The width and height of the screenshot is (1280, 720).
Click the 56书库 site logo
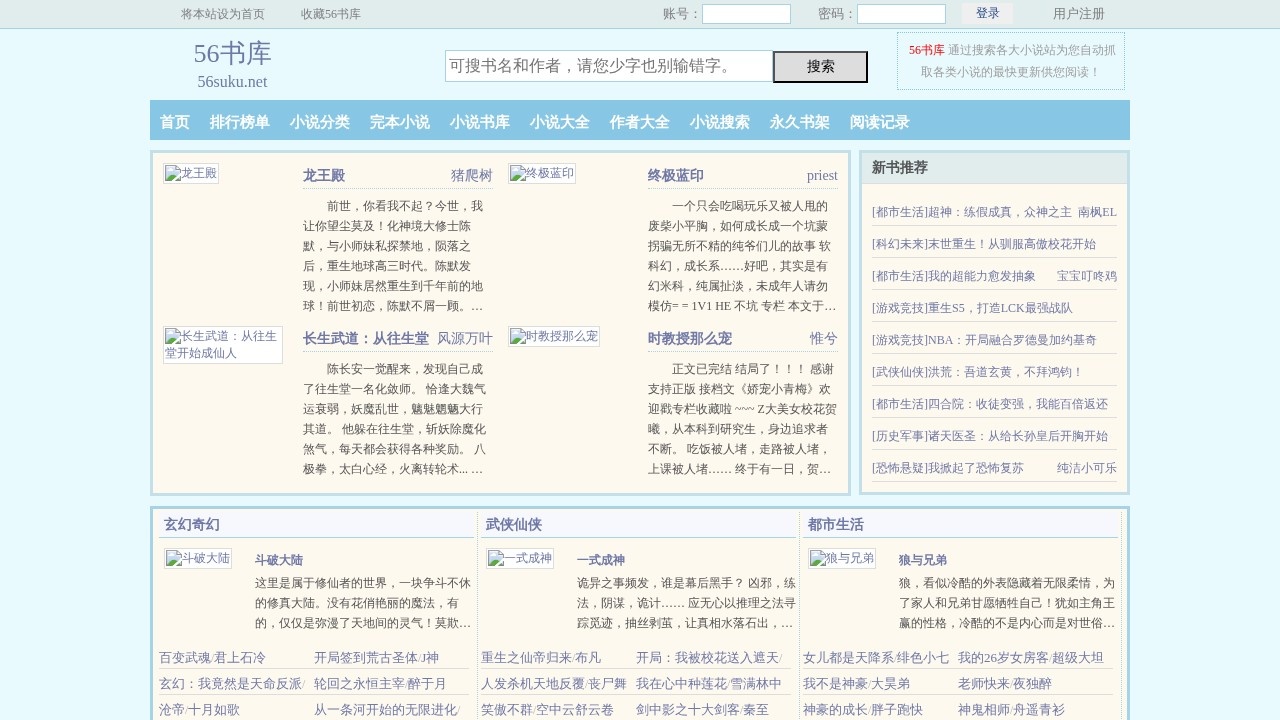pyautogui.click(x=232, y=56)
